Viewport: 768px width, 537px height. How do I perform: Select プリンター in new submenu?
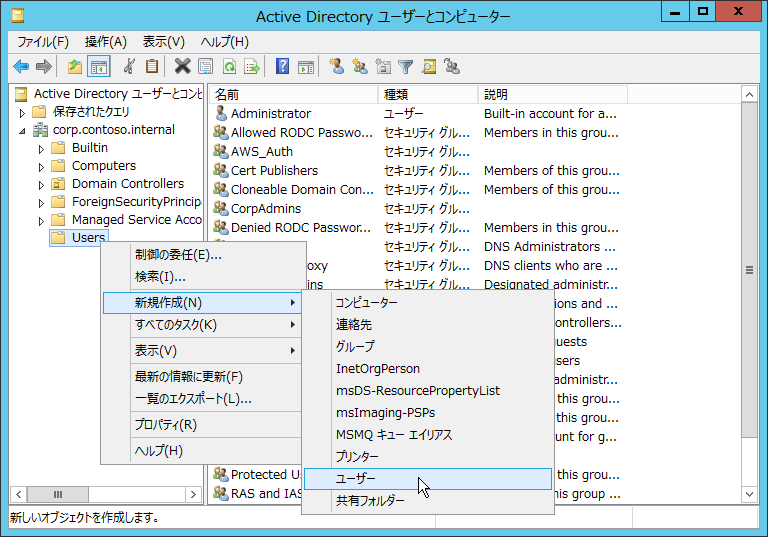tap(428, 457)
